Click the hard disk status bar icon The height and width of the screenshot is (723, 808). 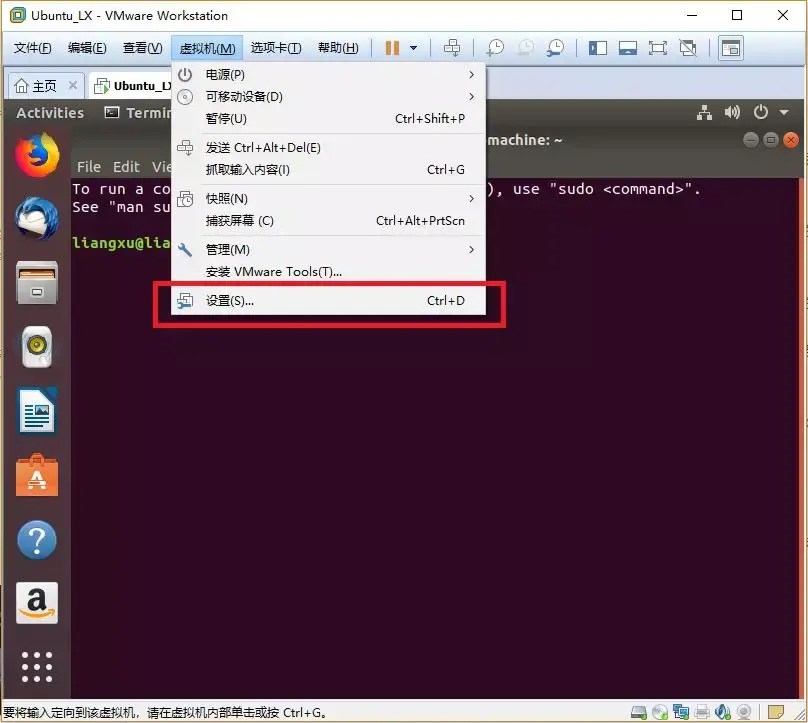click(x=639, y=712)
